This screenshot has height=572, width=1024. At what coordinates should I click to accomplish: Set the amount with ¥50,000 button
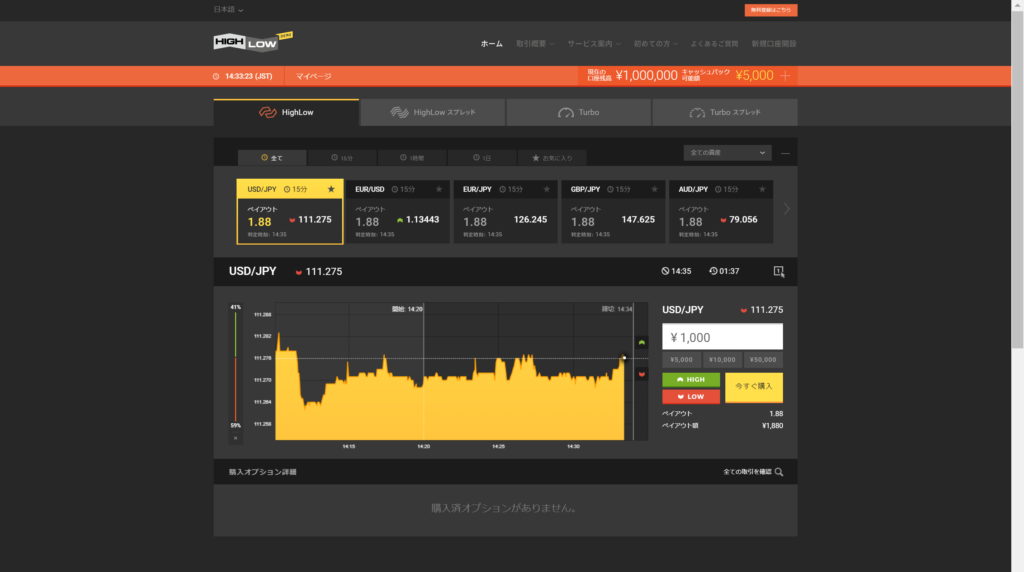pos(763,360)
